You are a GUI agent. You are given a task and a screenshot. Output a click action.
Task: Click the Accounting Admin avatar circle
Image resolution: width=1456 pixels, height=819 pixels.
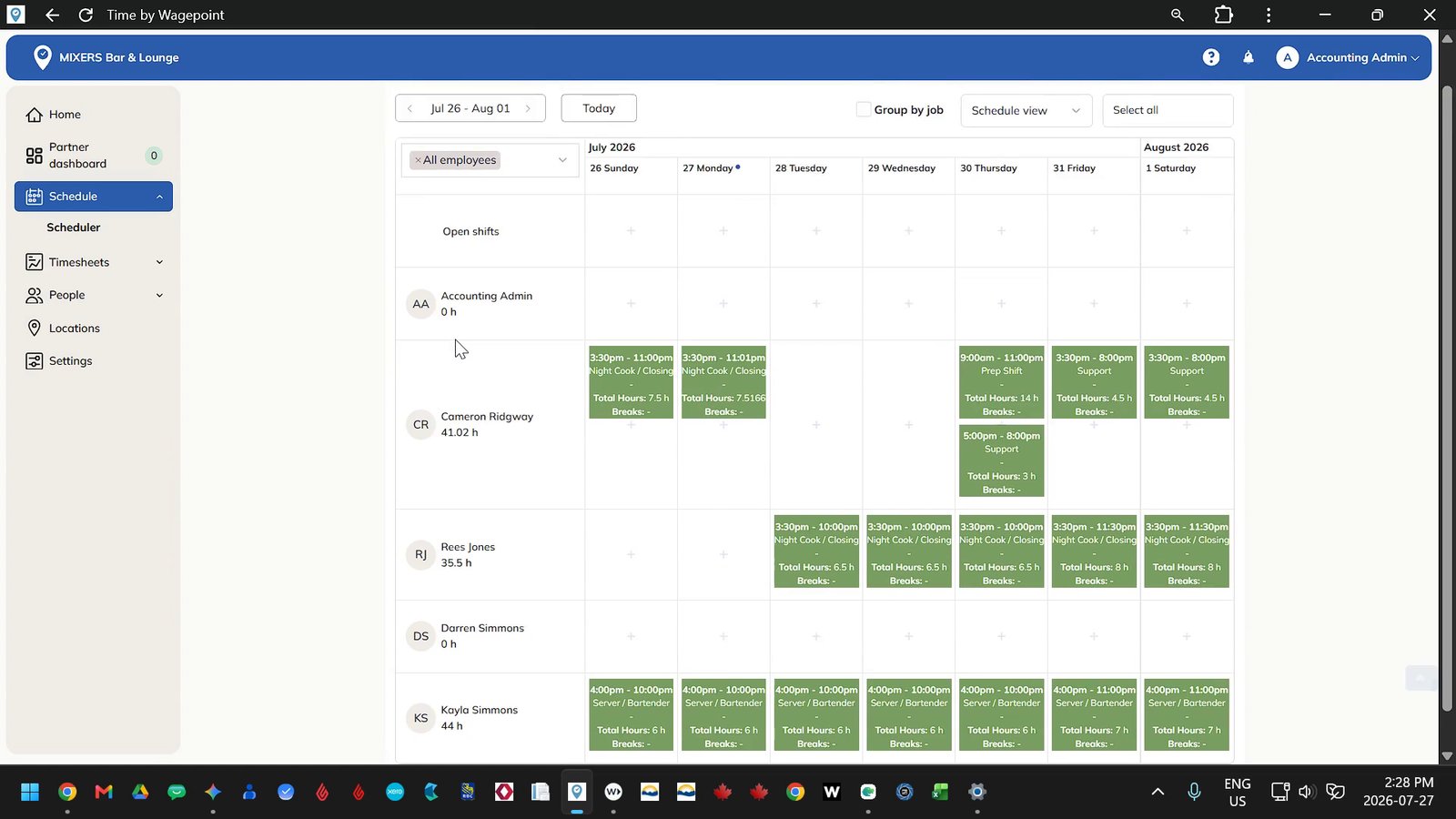1287,57
